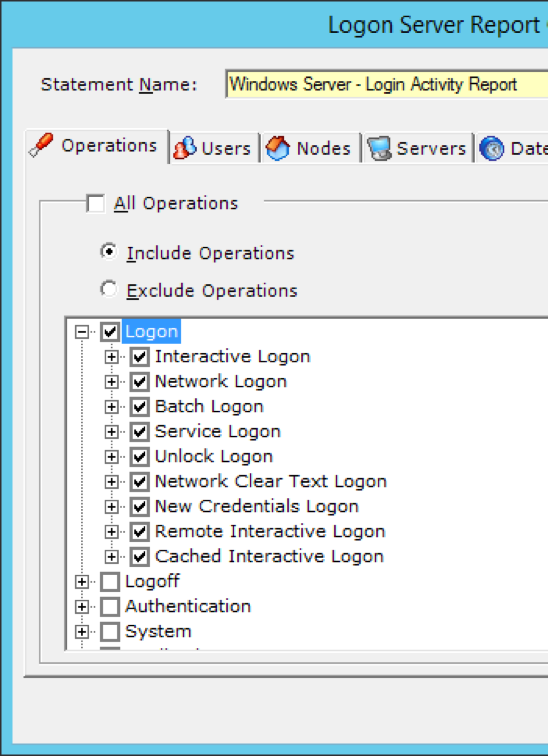
Task: Select the System tree label
Action: click(x=158, y=632)
